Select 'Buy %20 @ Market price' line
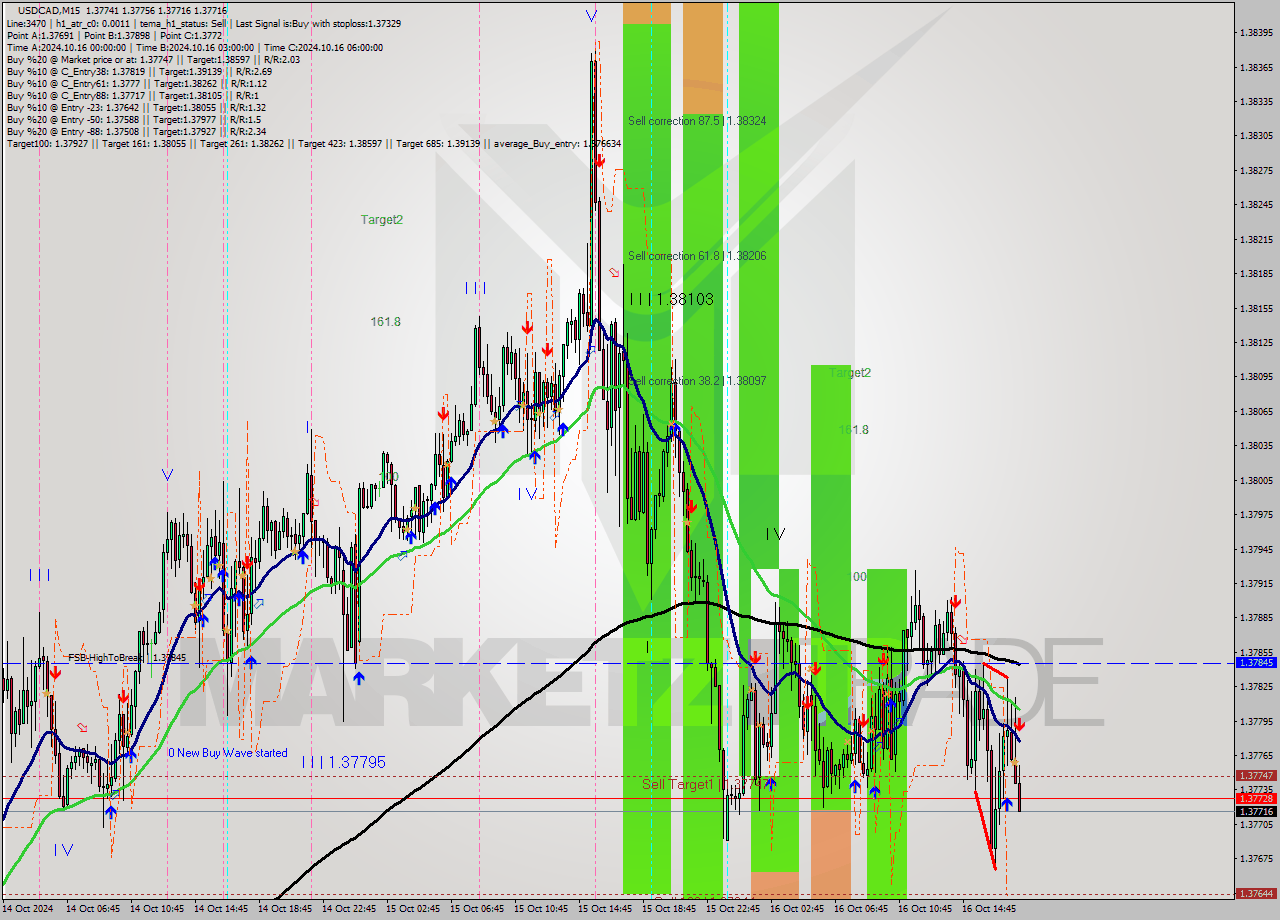This screenshot has width=1280, height=920. 153,59
